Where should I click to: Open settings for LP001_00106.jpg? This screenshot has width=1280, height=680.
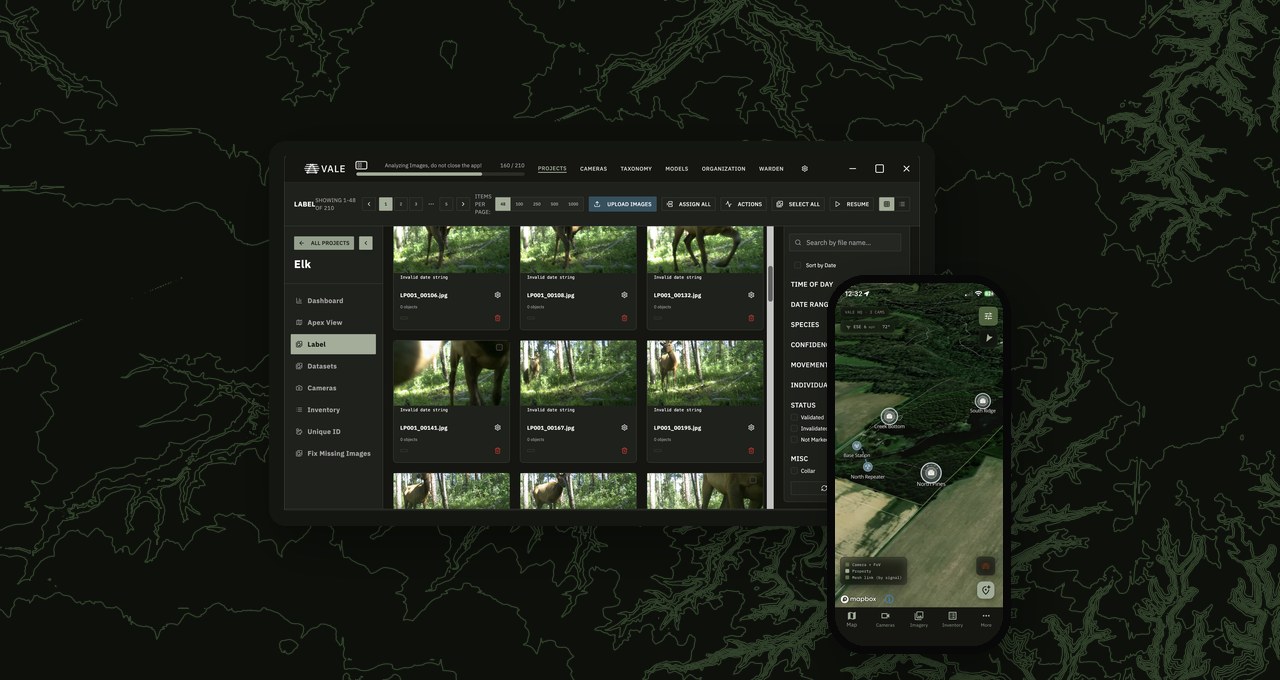pos(498,295)
